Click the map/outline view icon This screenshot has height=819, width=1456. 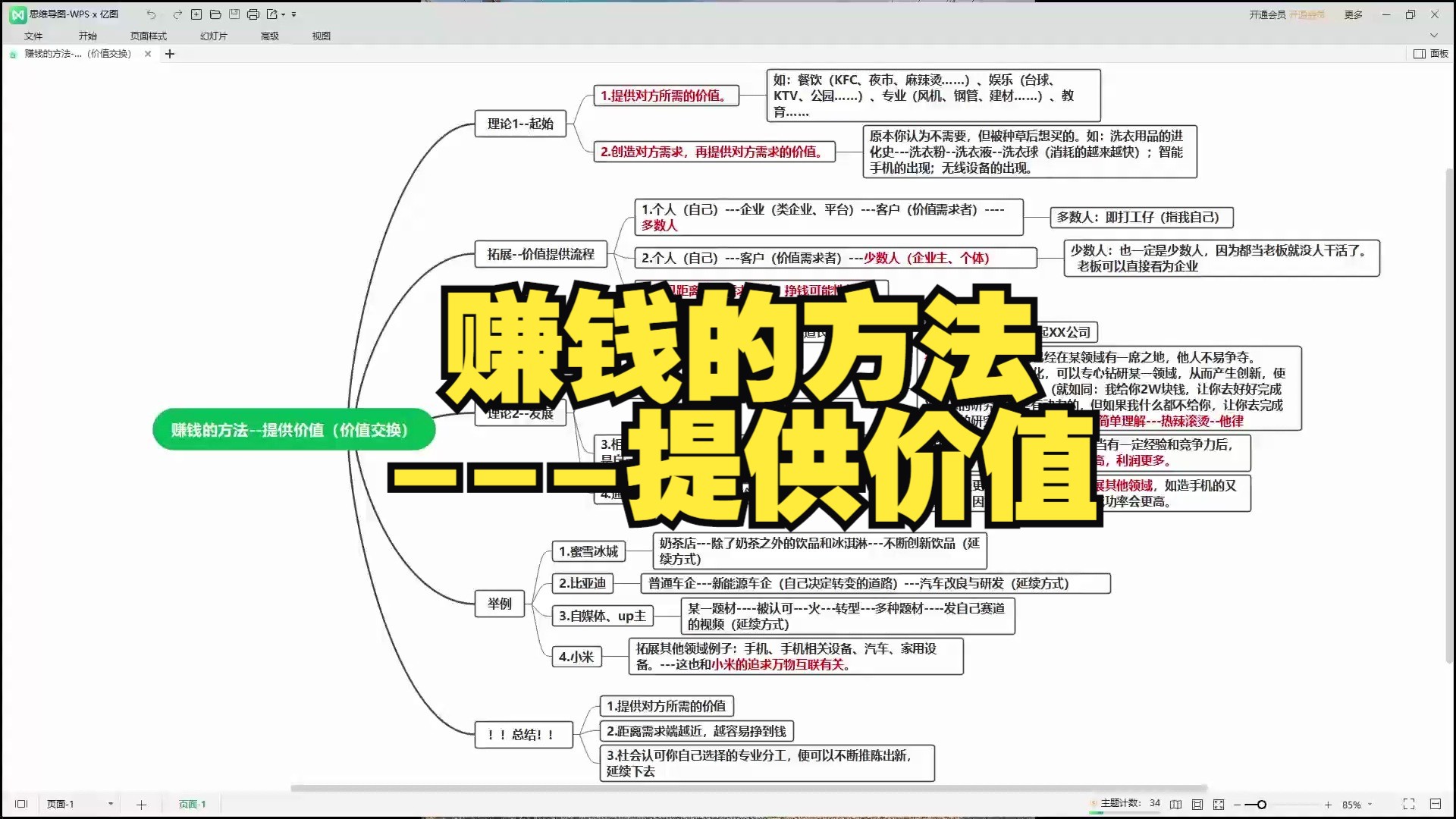coord(1175,804)
